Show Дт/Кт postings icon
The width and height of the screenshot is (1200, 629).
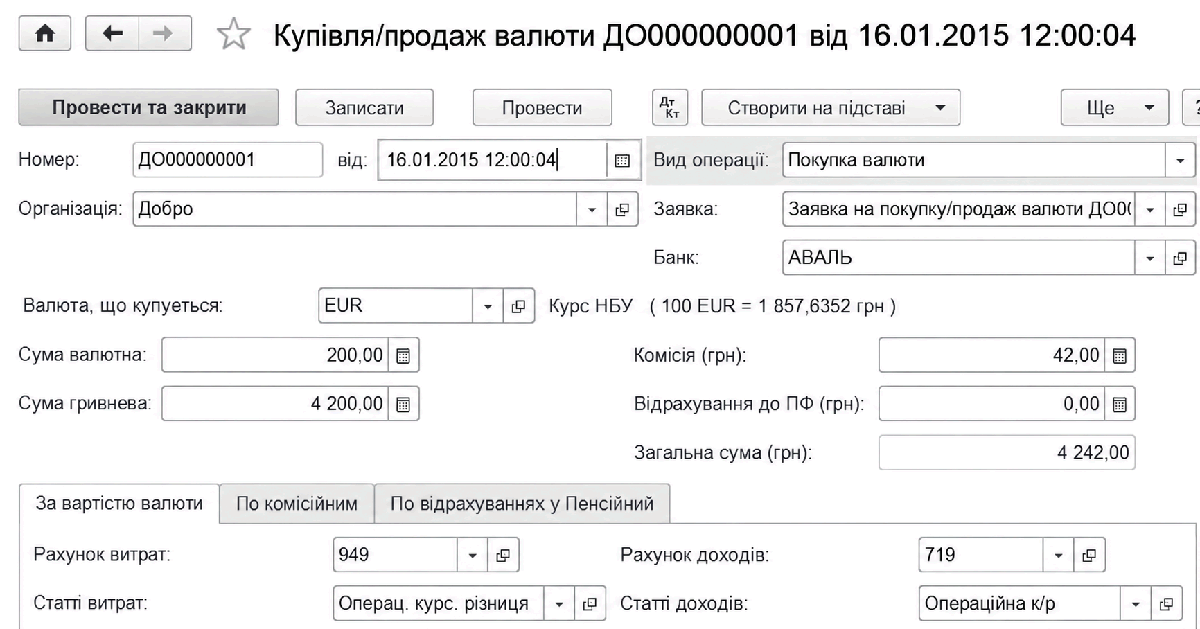click(670, 107)
